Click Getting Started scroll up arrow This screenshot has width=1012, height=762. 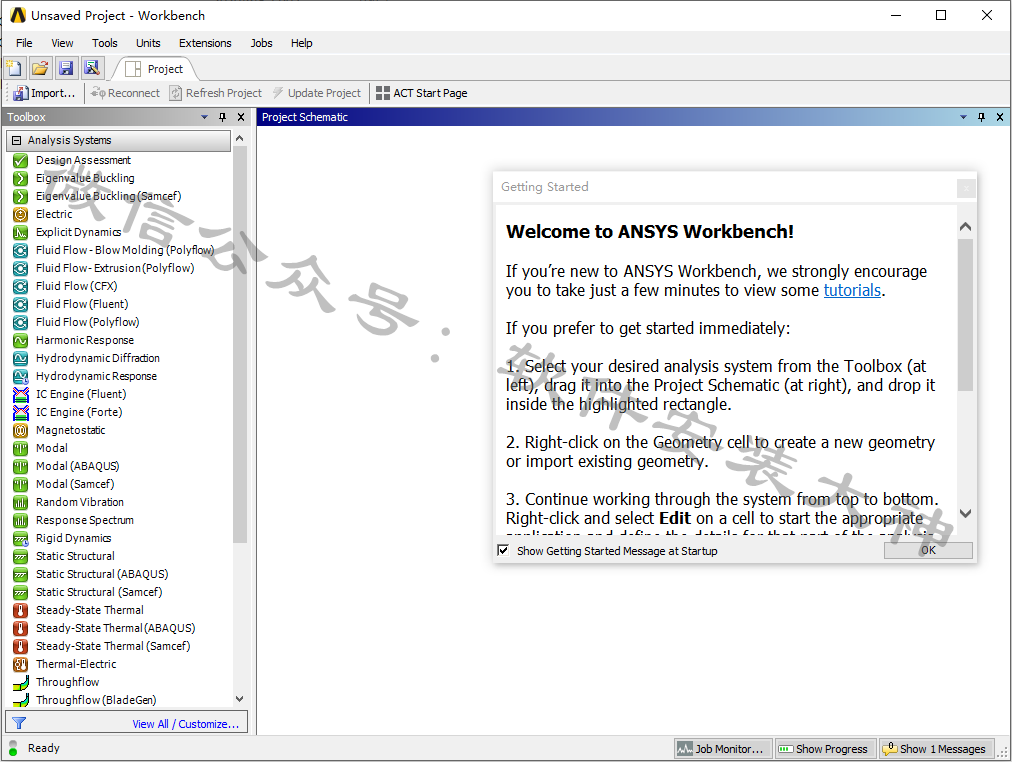(x=965, y=226)
